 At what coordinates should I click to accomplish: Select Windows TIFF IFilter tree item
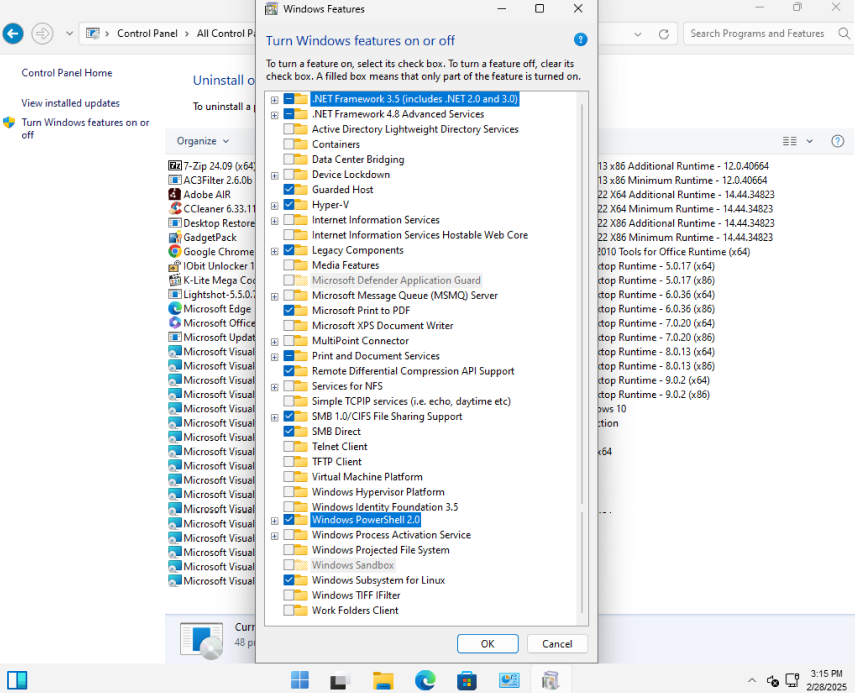tap(356, 595)
